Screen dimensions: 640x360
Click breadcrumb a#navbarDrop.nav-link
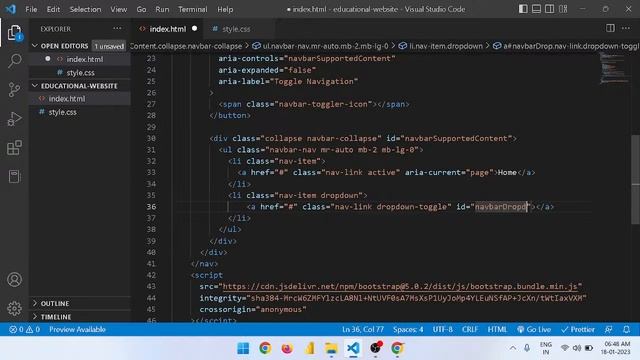tap(566, 46)
